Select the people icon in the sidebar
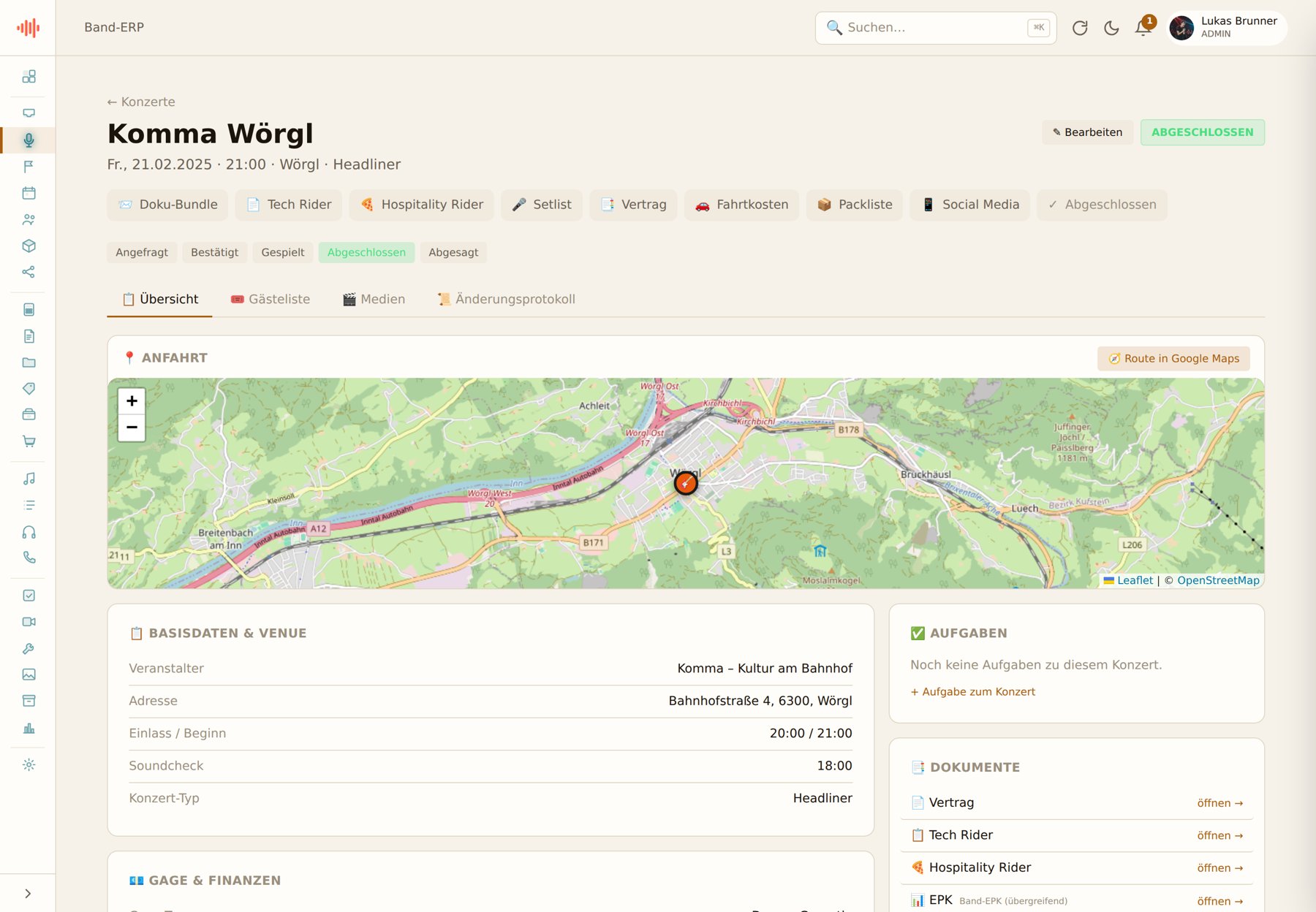 click(29, 219)
